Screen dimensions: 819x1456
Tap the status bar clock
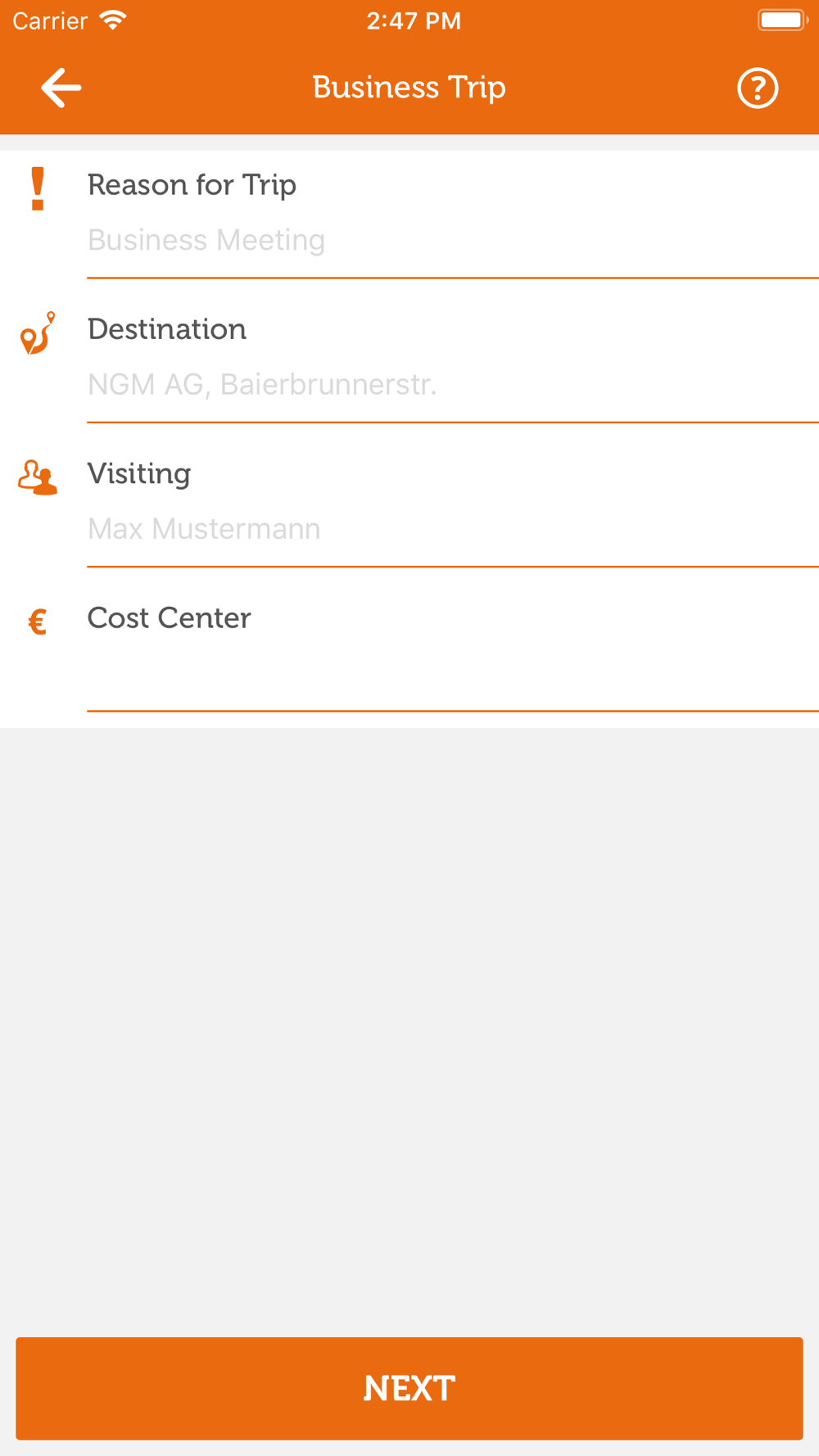pos(414,20)
